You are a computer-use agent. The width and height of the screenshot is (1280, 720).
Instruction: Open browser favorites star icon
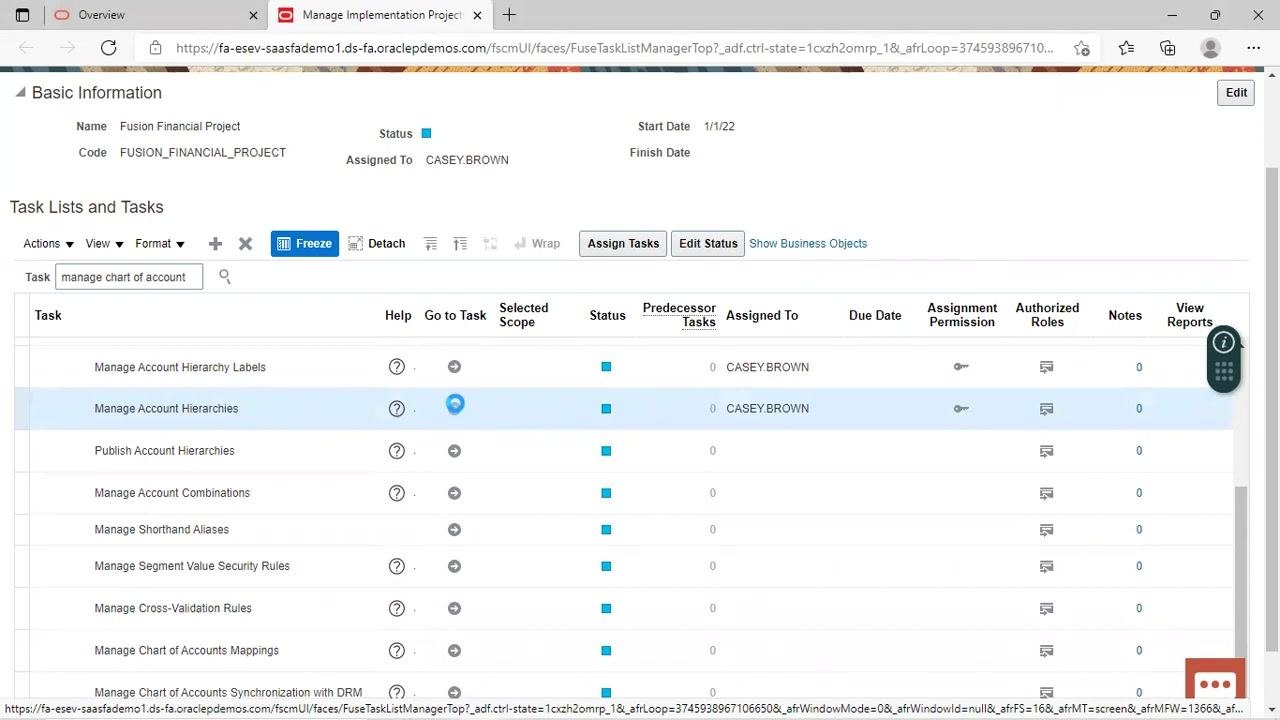pos(1126,48)
